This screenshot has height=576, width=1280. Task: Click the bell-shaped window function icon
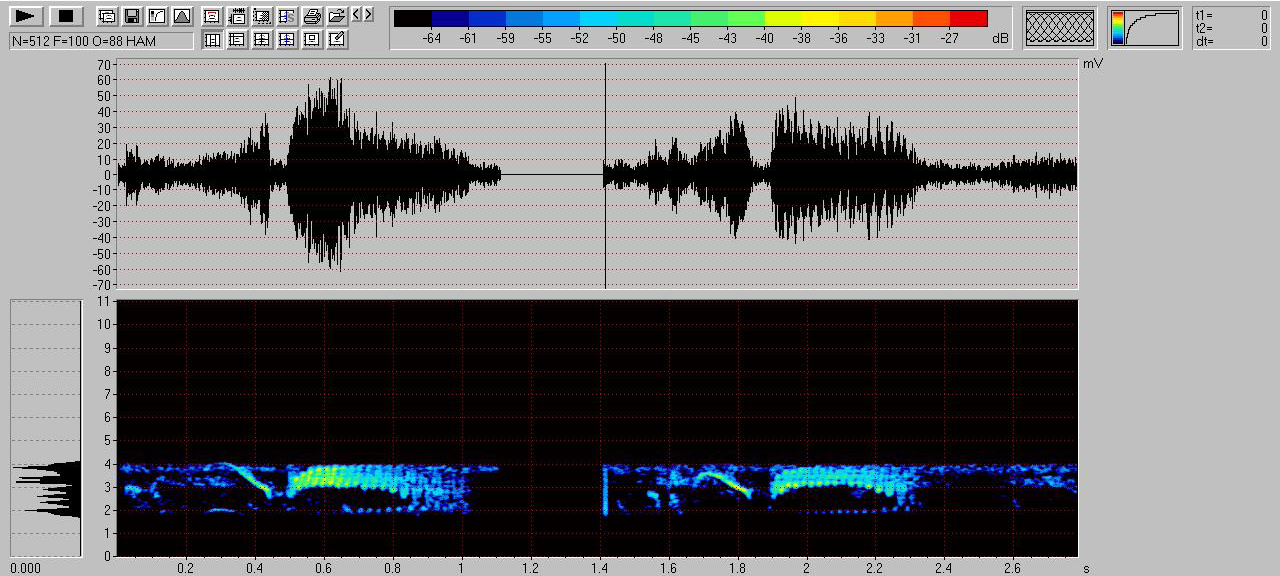pos(181,16)
